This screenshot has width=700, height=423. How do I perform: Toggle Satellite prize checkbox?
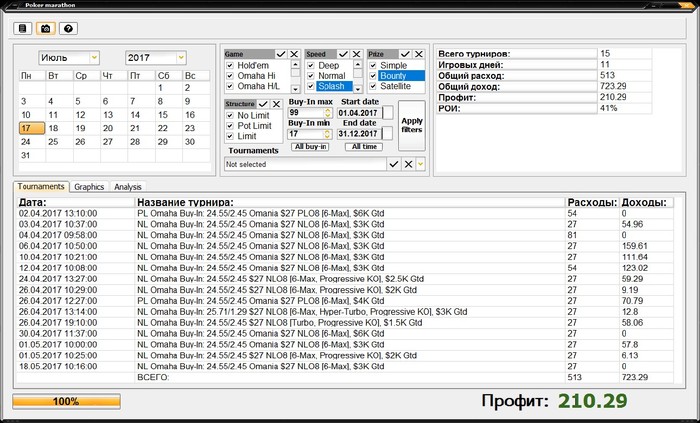[373, 86]
